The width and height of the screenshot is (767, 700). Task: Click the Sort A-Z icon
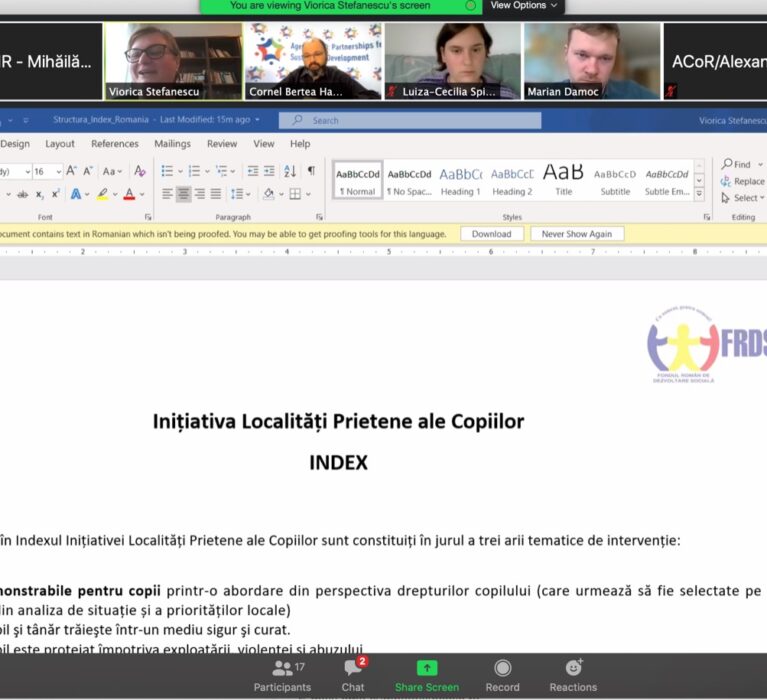pyautogui.click(x=290, y=171)
